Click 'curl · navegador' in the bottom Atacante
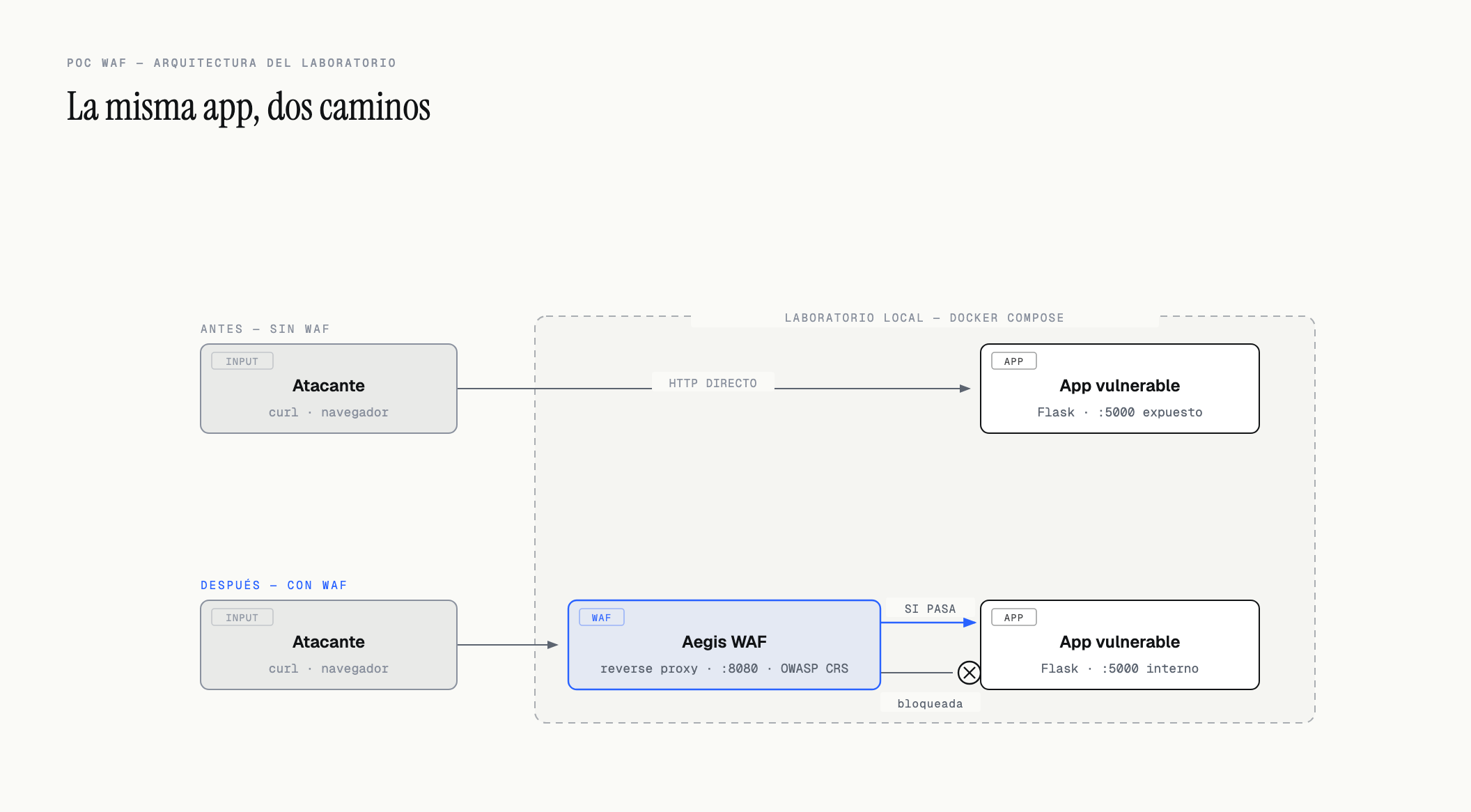The image size is (1471, 812). pos(329,669)
